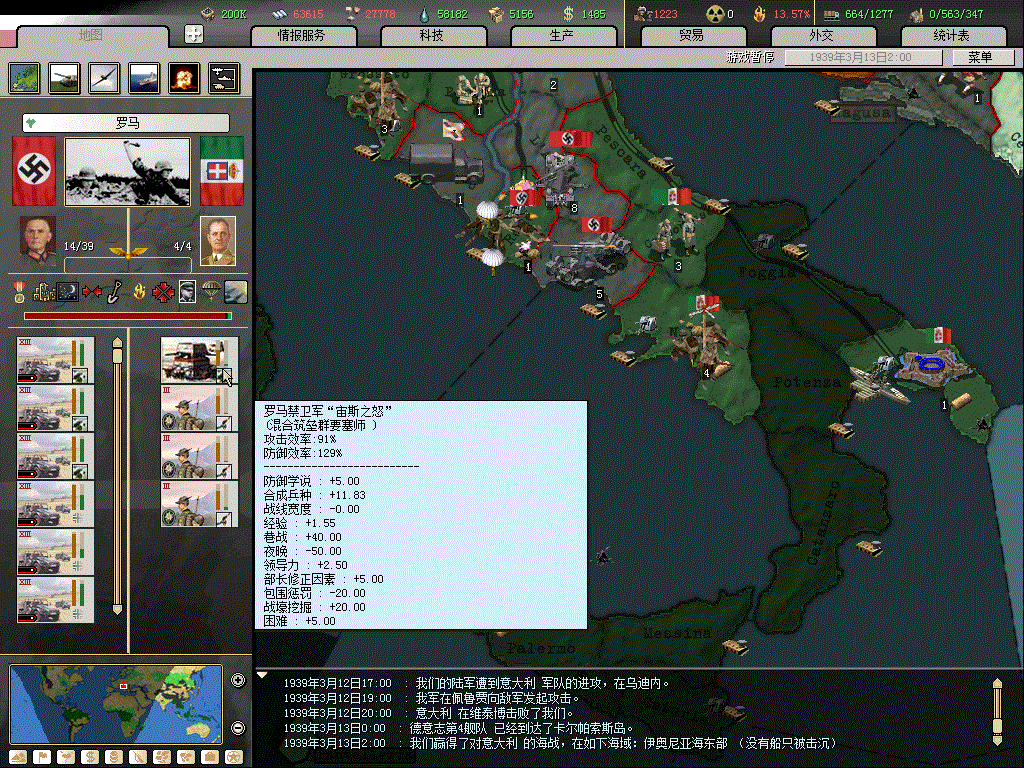Expand the message log arrow

263,675
